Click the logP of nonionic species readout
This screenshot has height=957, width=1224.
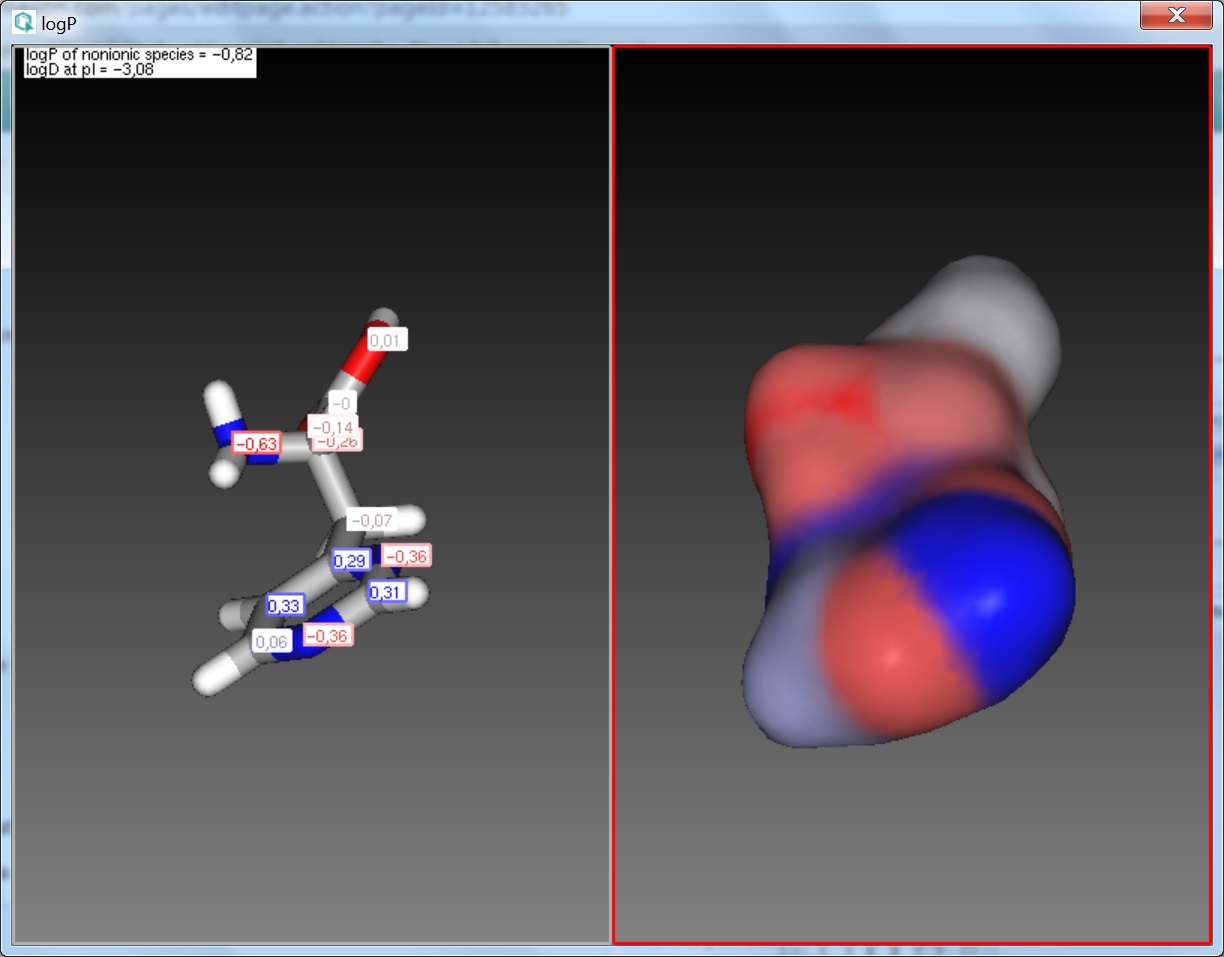138,57
